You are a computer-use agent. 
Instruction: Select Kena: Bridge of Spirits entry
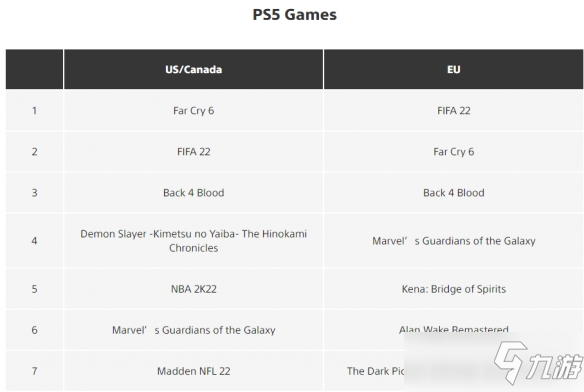tap(454, 289)
